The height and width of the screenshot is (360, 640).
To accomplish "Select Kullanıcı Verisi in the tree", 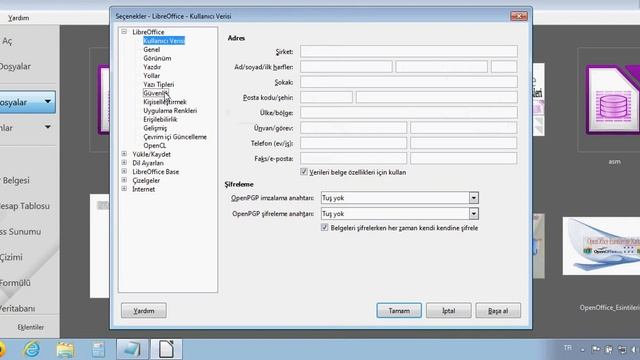I will pyautogui.click(x=164, y=40).
